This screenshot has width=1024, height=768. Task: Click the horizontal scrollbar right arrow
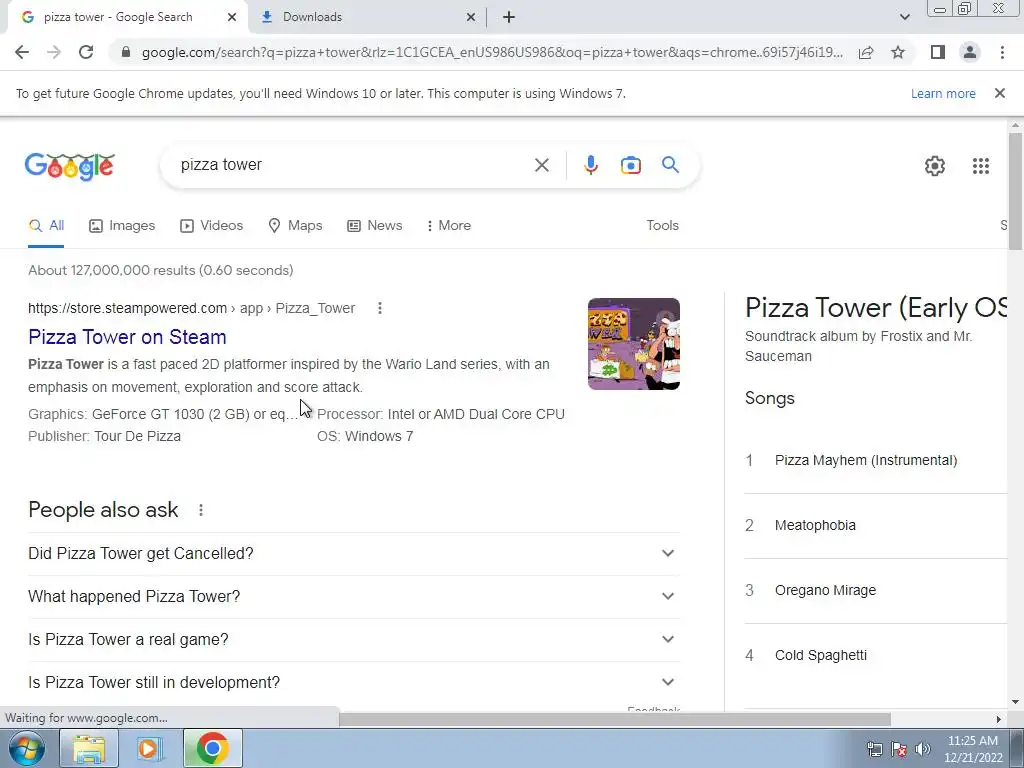click(x=998, y=719)
